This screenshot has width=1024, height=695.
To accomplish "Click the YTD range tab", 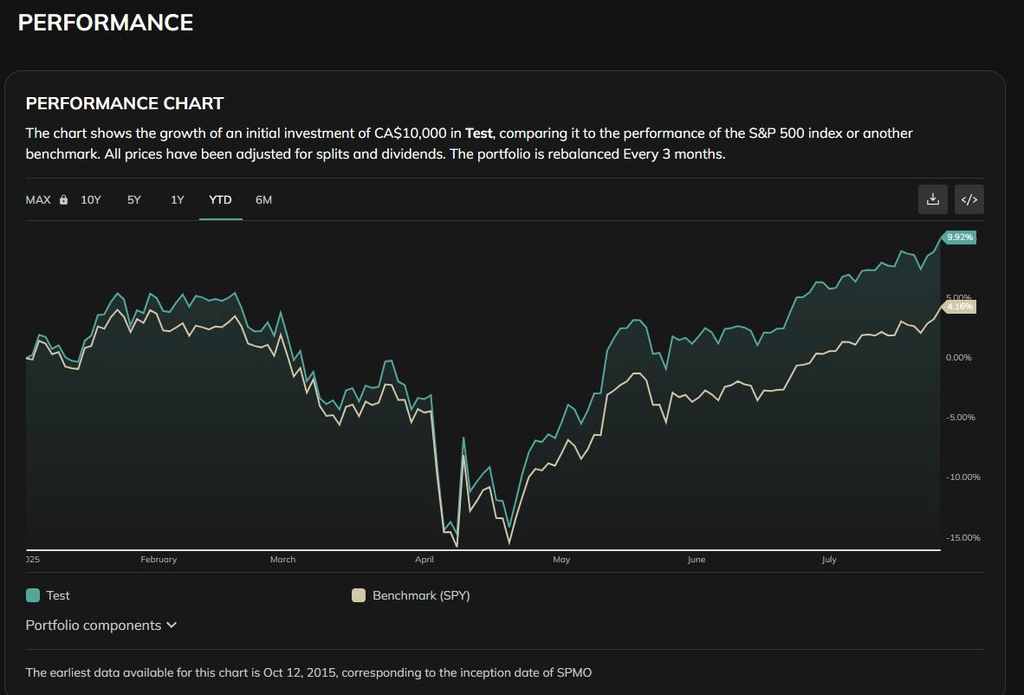I will click(220, 200).
